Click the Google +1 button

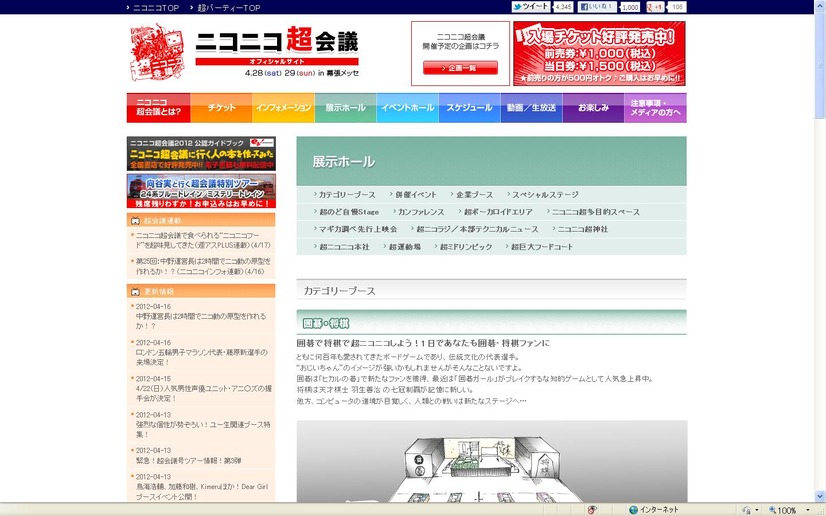[x=655, y=7]
